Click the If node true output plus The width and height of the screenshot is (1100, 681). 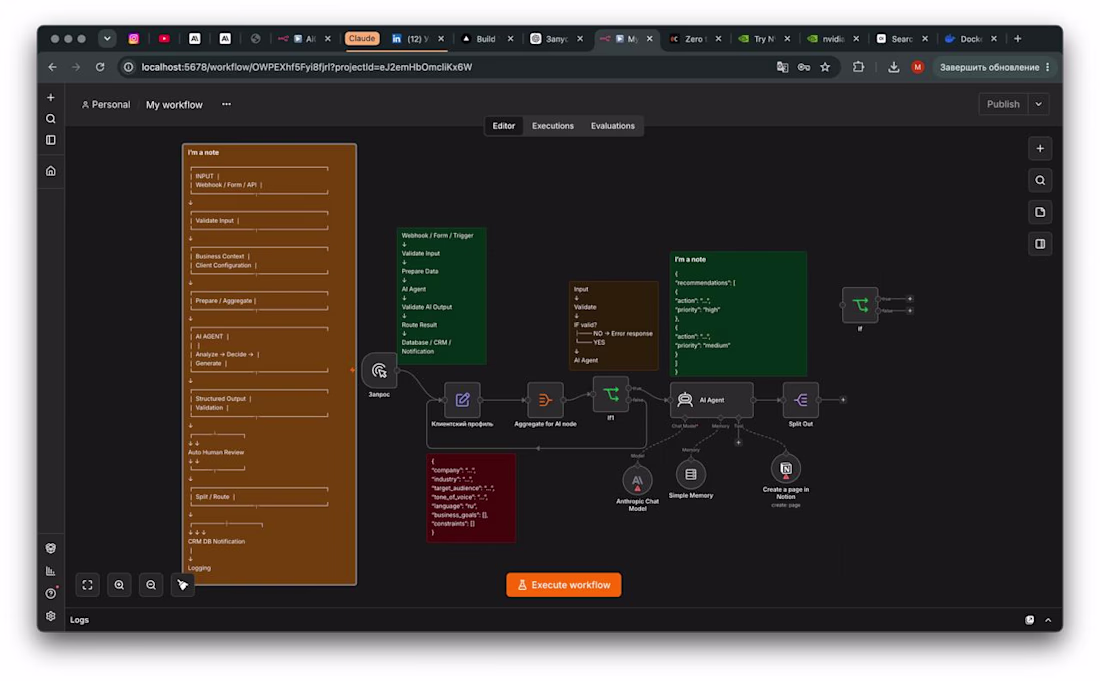point(910,299)
